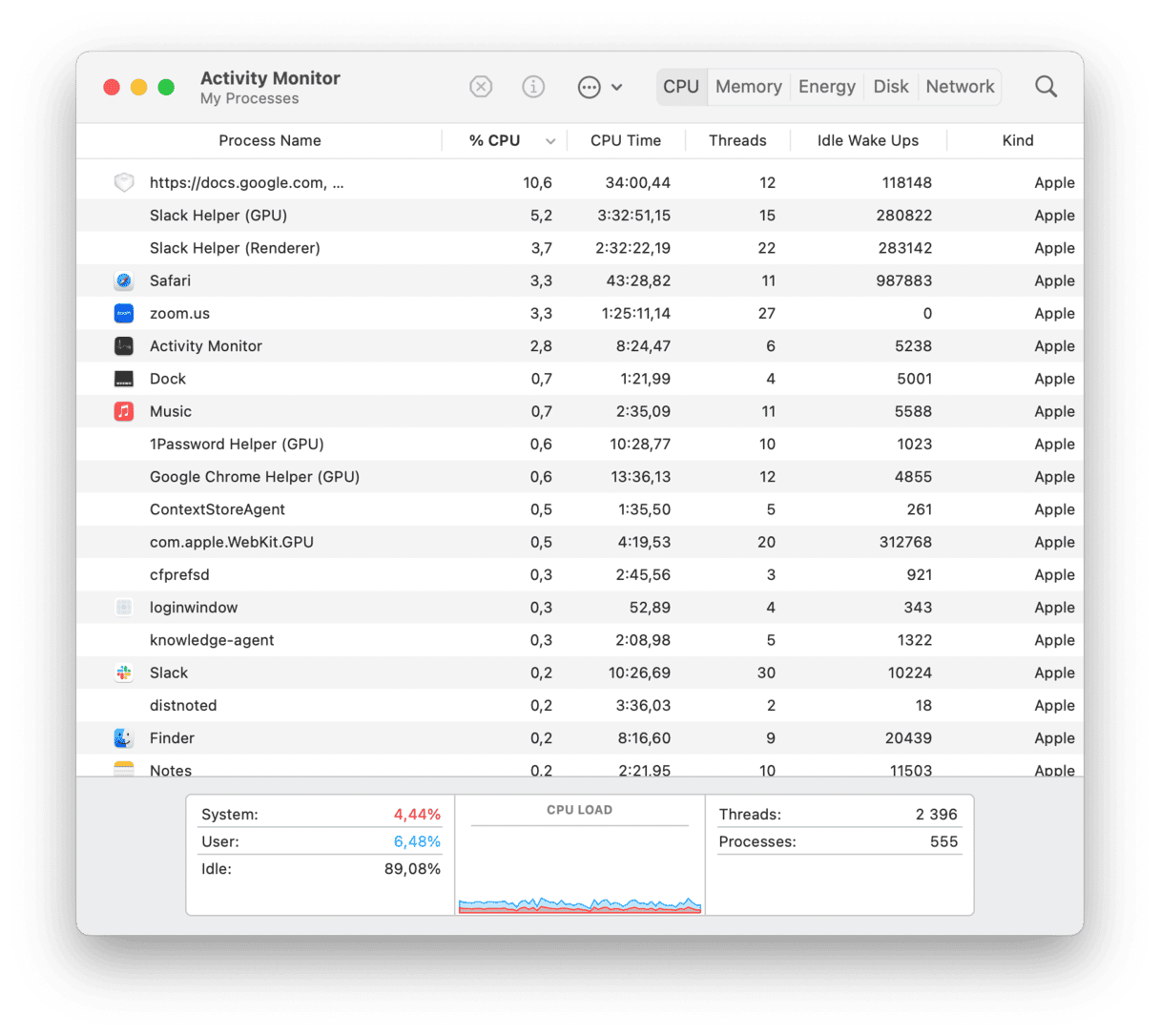Screen dimensions: 1160x1036
Task: Select the Activity Monitor process name
Action: (x=206, y=346)
